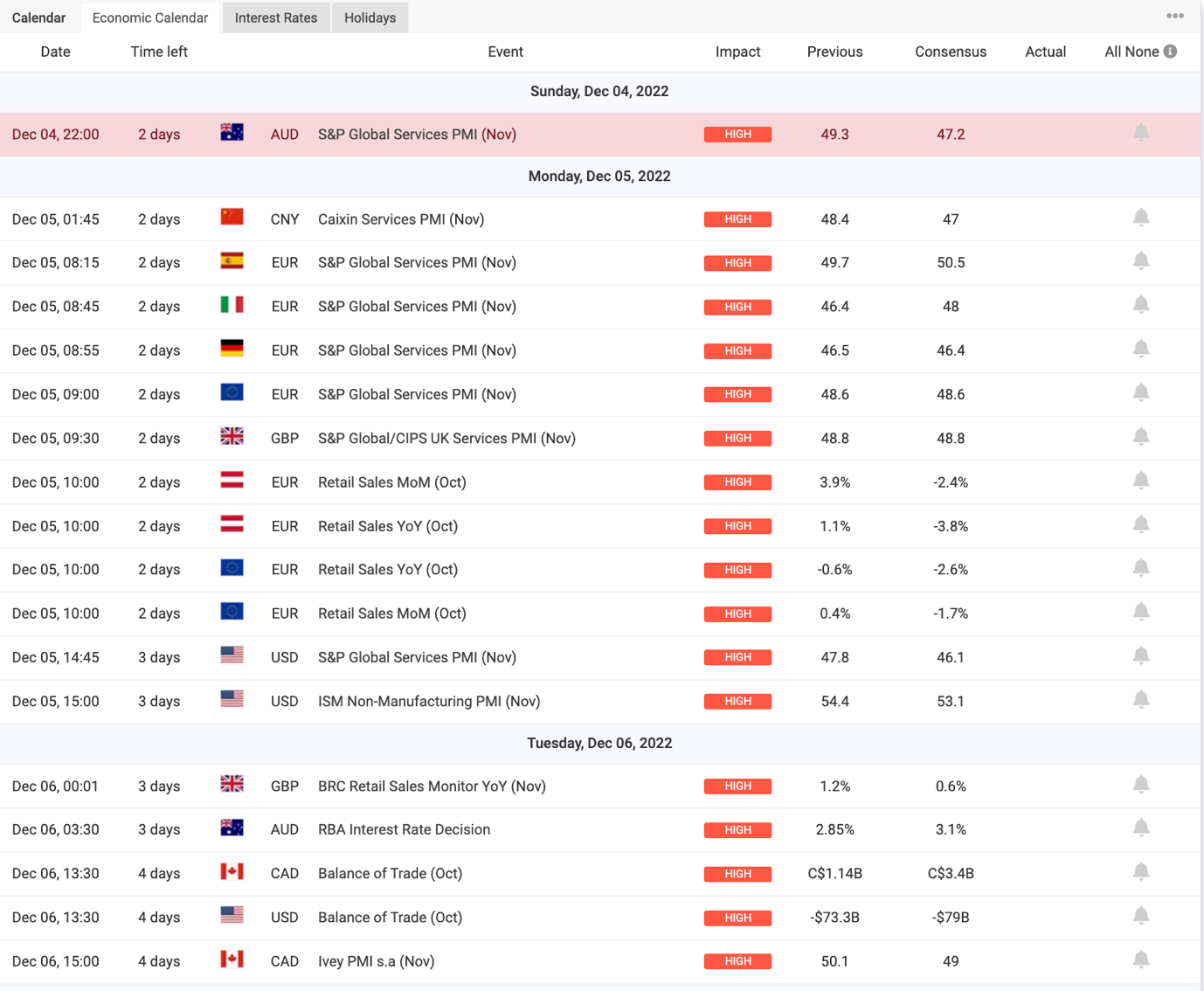Open the three-dots more options menu
This screenshot has height=991, width=1204.
[x=1174, y=16]
